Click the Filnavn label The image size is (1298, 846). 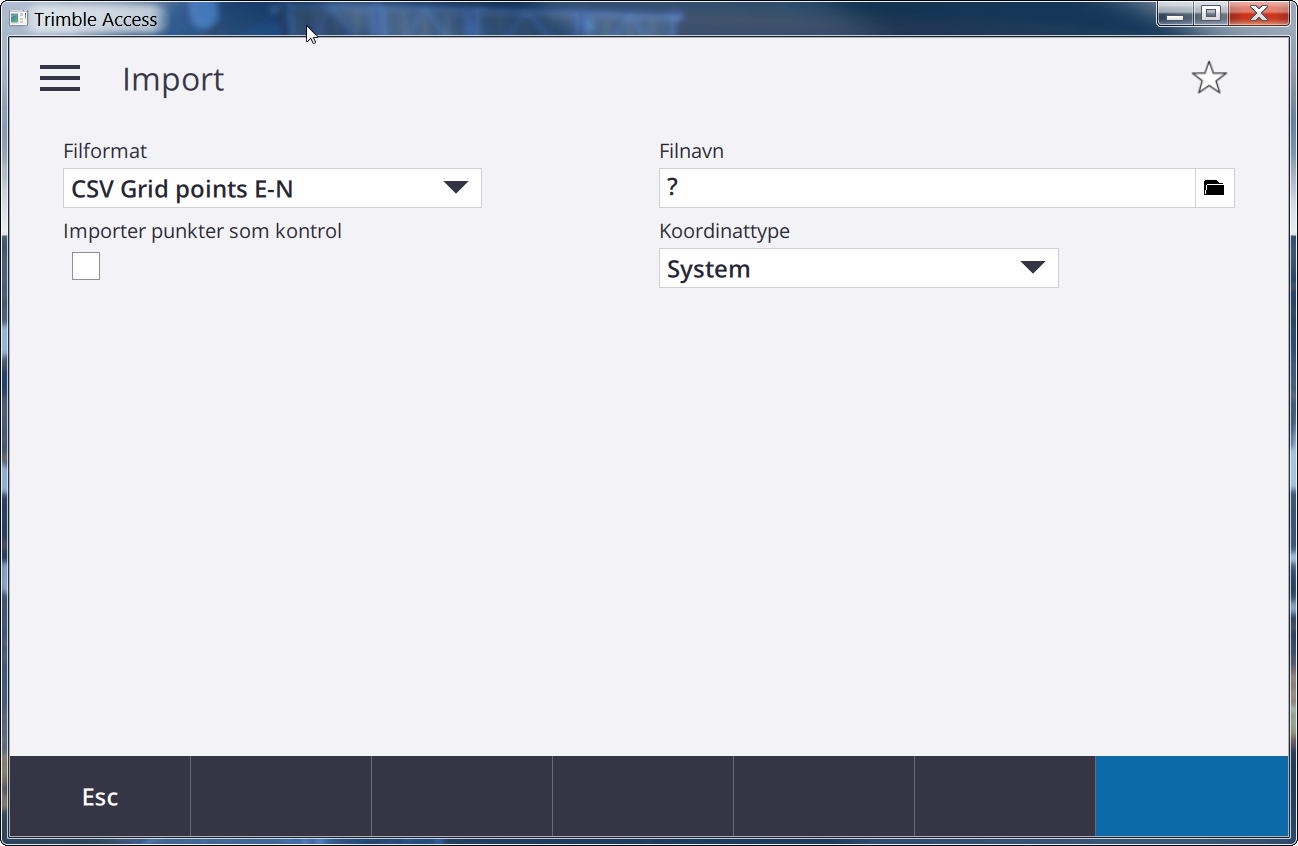[691, 151]
